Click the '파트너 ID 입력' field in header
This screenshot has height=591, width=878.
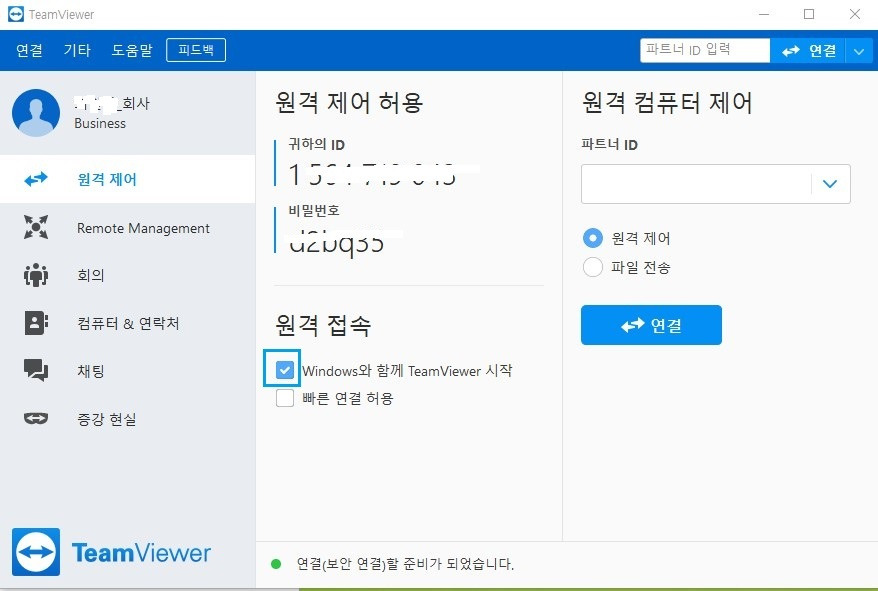pos(705,50)
